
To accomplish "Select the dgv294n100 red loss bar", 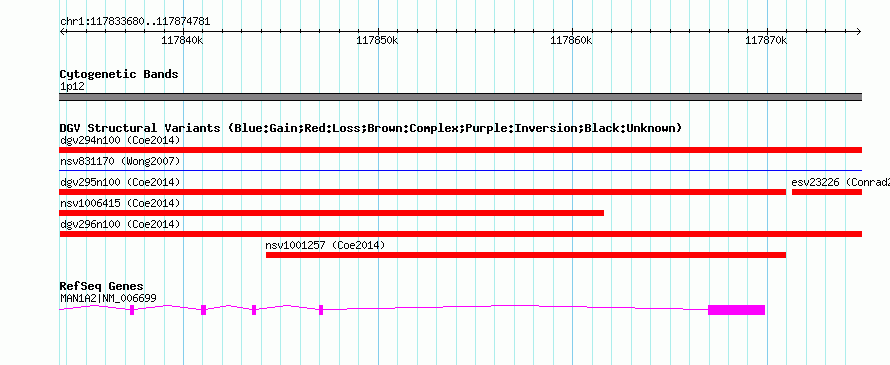I will pos(460,150).
